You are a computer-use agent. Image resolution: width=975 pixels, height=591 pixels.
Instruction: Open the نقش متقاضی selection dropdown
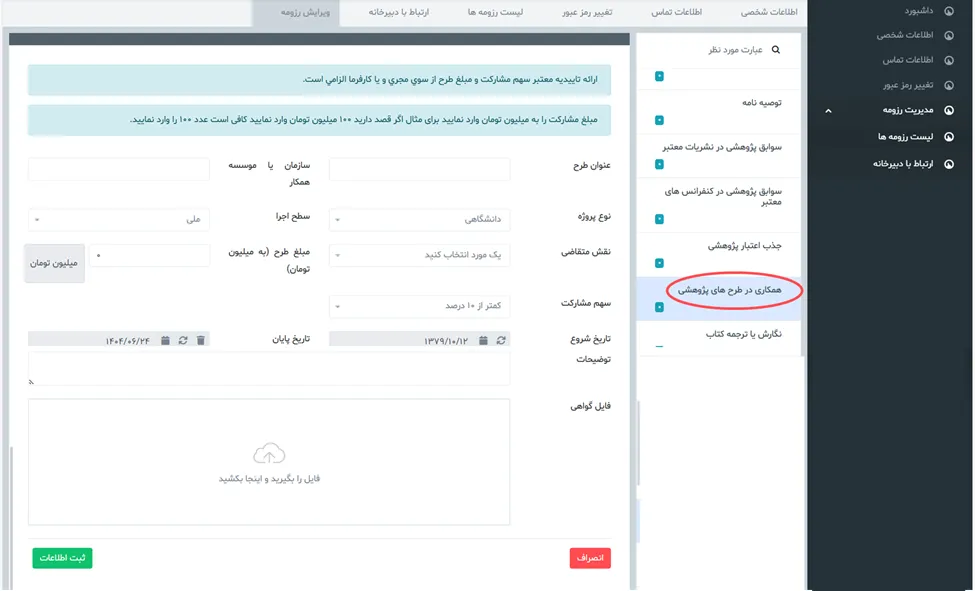(x=419, y=256)
